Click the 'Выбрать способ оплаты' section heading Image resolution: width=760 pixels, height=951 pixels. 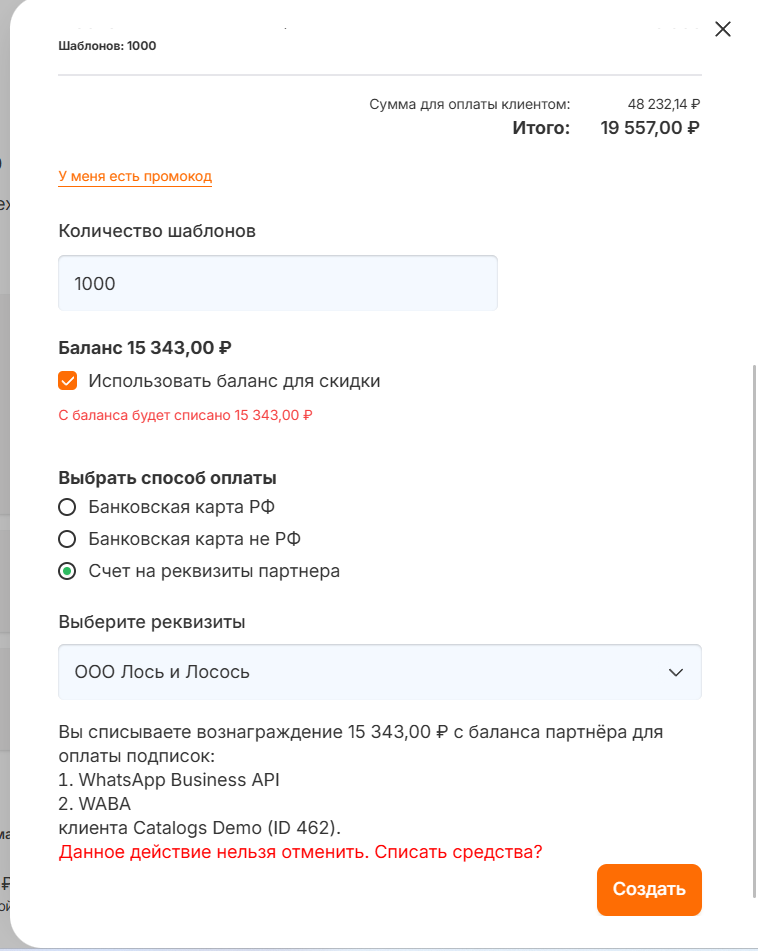tap(167, 477)
